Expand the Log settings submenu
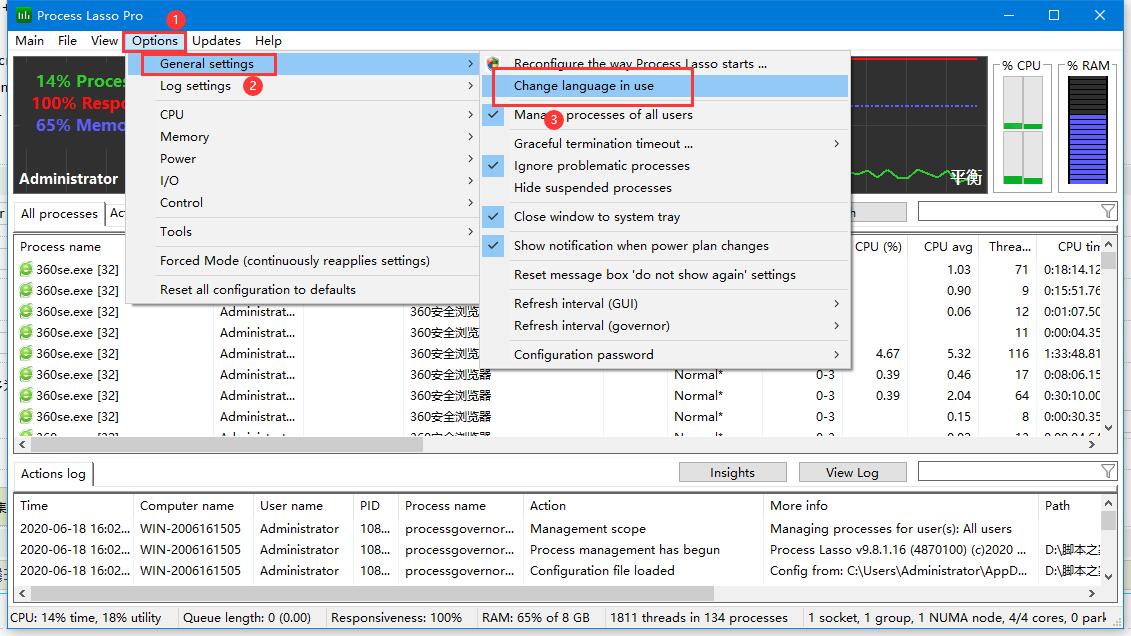Screen dimensions: 1131x636 (x=302, y=86)
